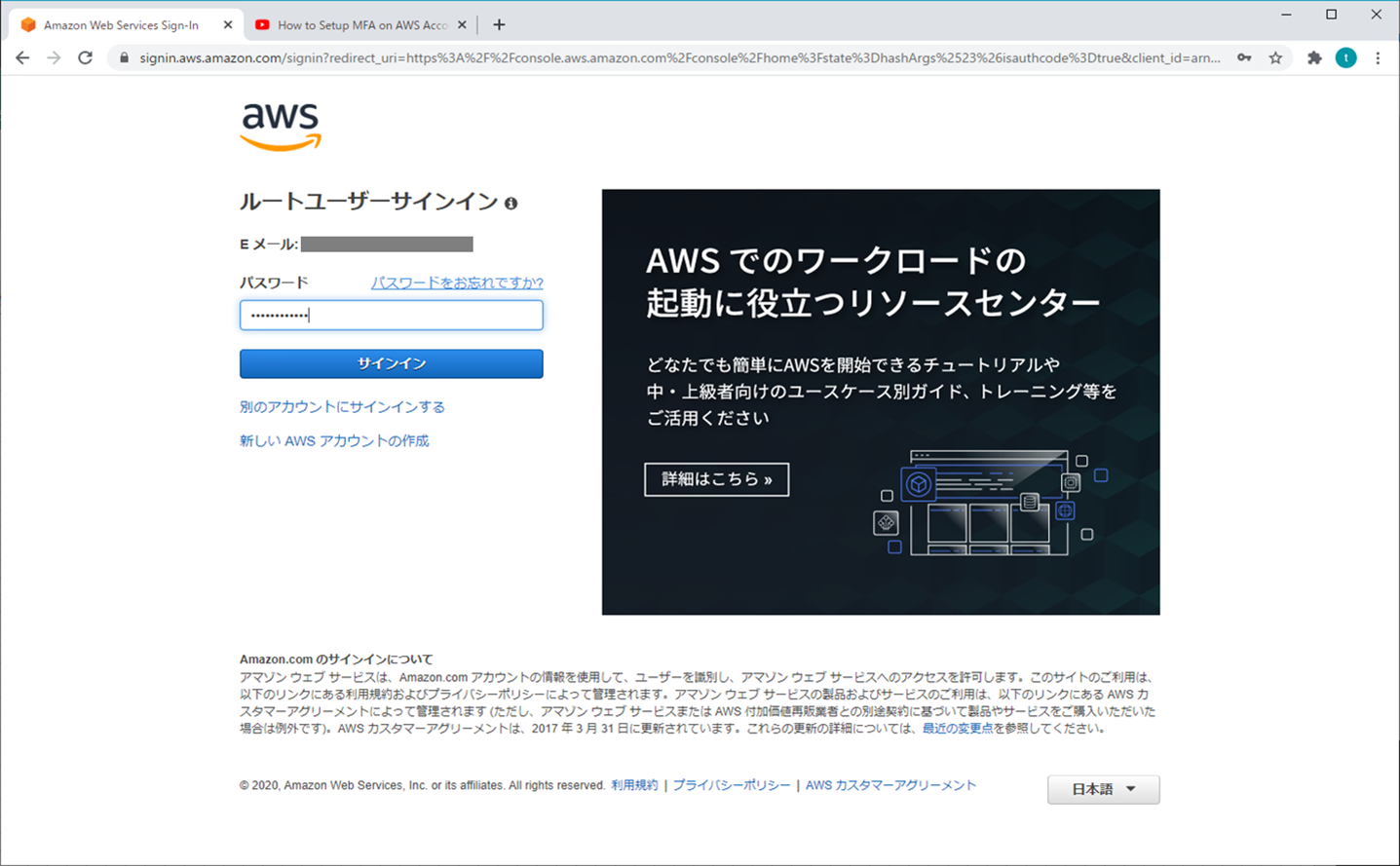Click the browser back arrow

pos(22,58)
